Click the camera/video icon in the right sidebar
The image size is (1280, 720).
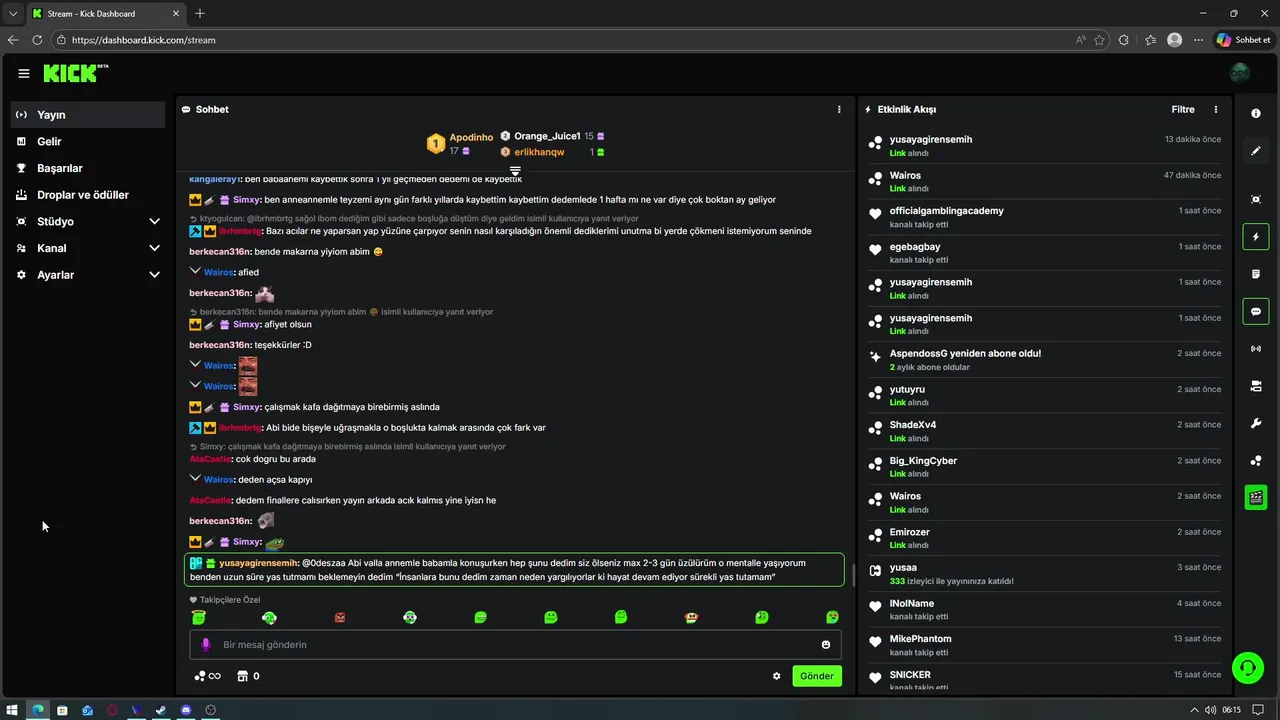coord(1256,386)
